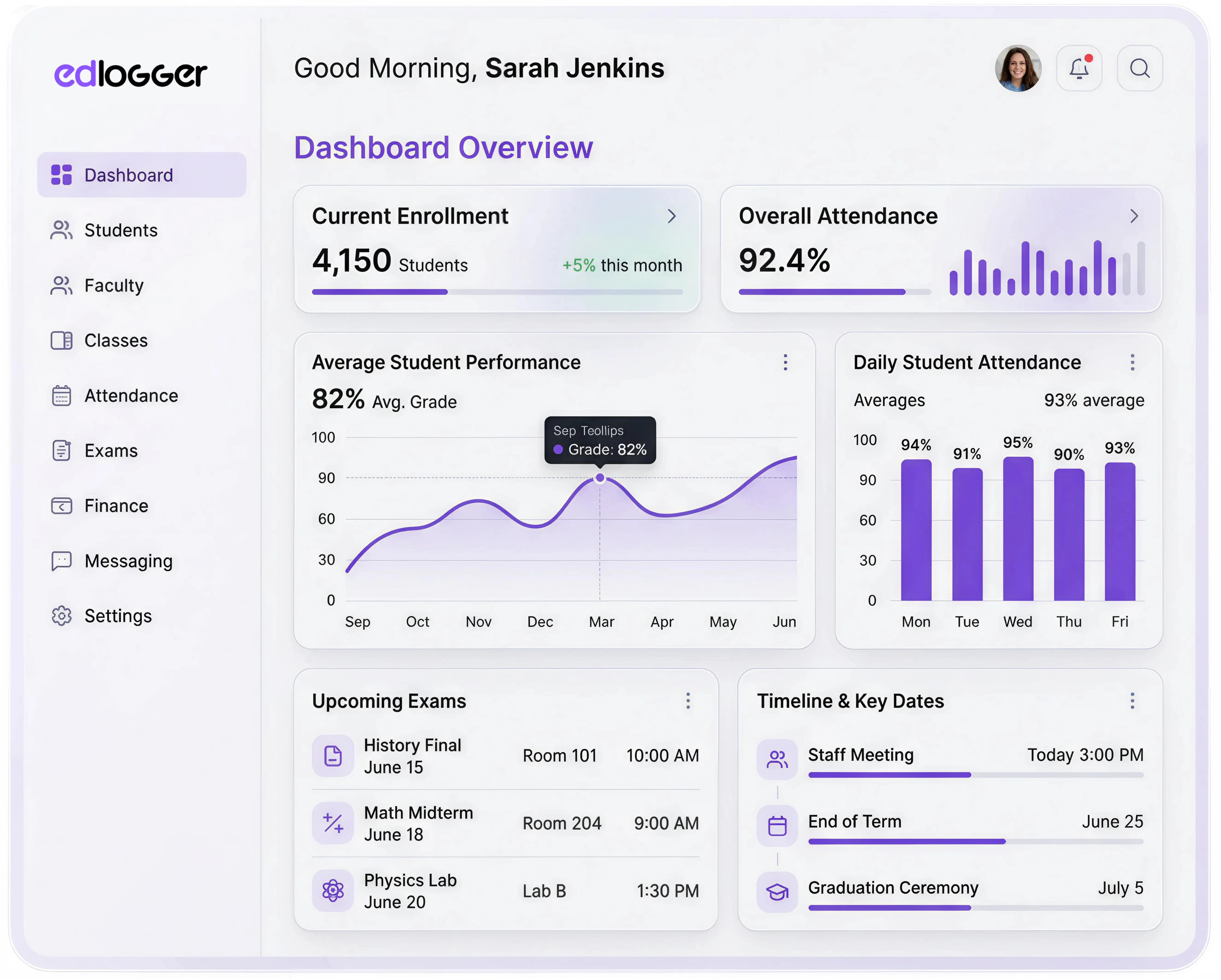Open the Daily Student Attendance kebab menu
This screenshot has height=980, width=1221.
point(1133,362)
